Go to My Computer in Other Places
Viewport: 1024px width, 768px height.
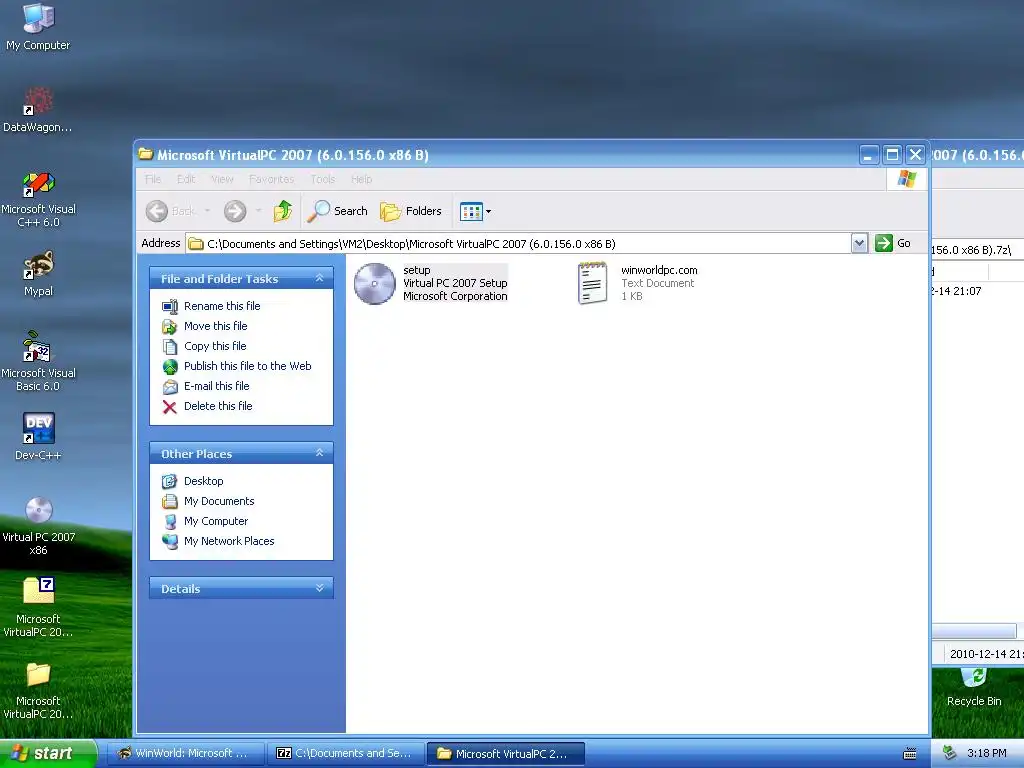click(x=216, y=521)
